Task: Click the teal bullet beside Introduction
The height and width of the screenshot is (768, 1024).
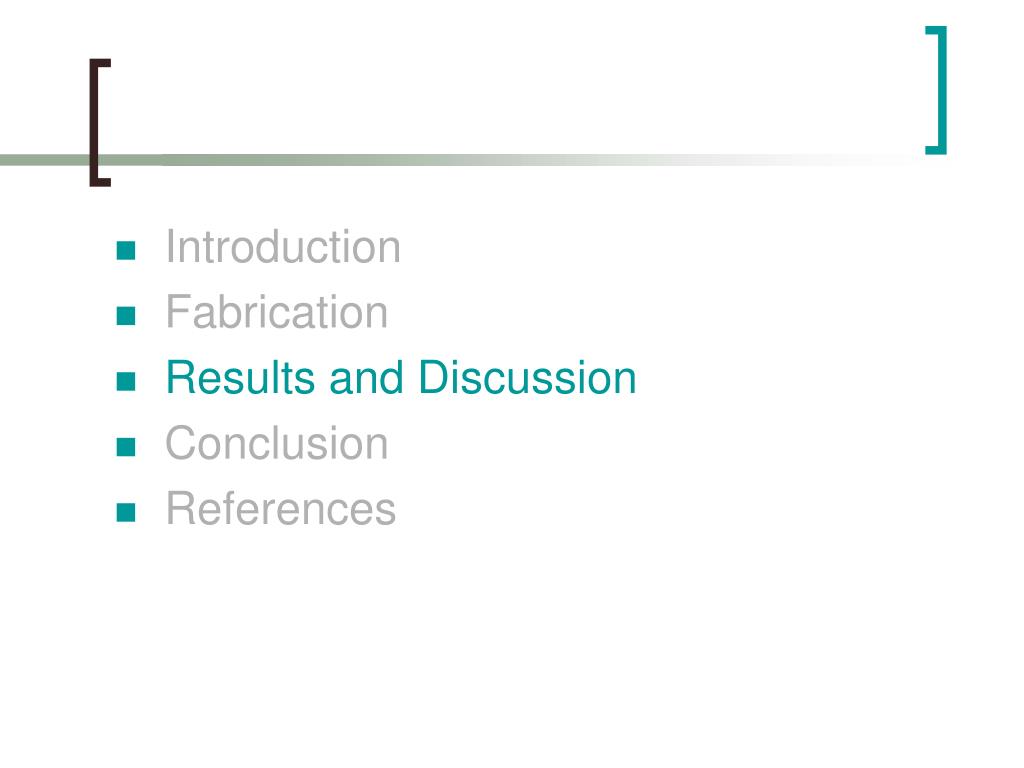Action: [x=125, y=250]
